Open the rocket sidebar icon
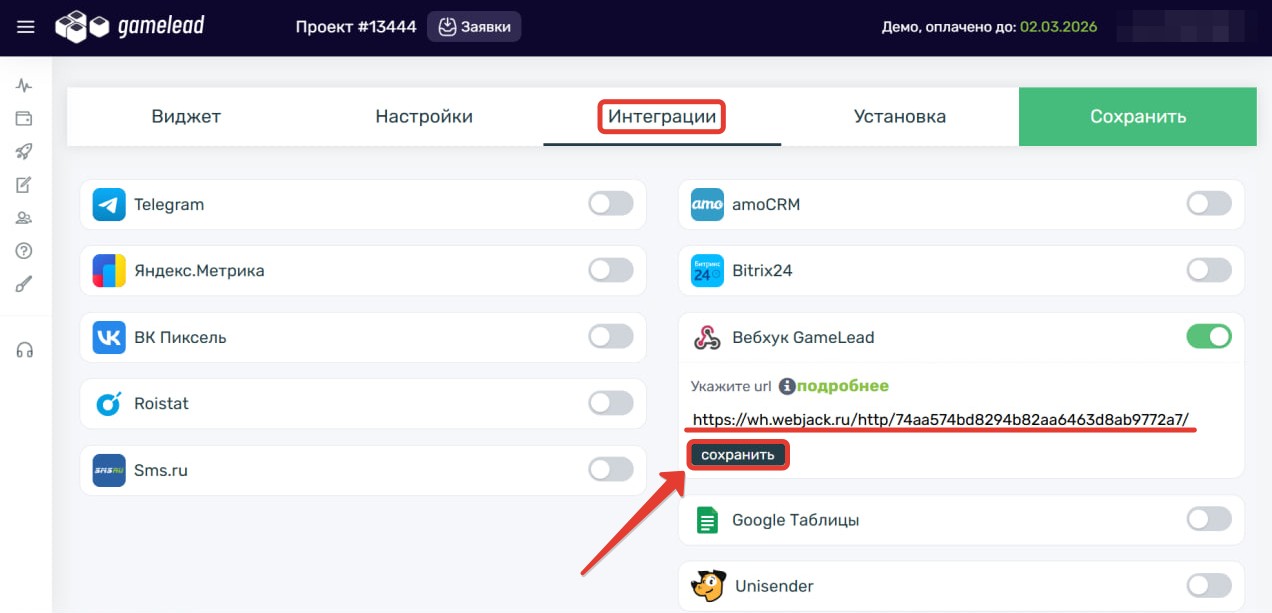 pyautogui.click(x=25, y=152)
